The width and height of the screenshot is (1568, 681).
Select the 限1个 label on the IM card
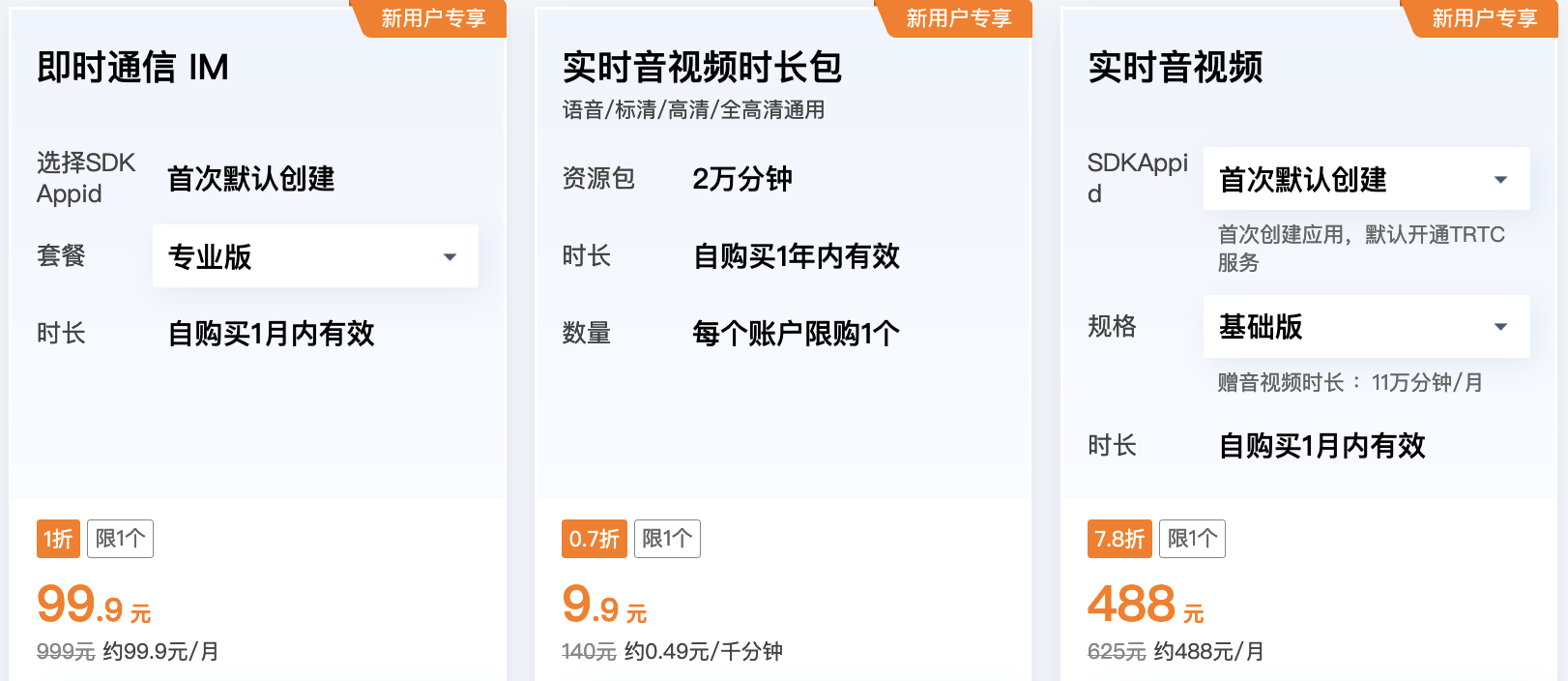120,539
